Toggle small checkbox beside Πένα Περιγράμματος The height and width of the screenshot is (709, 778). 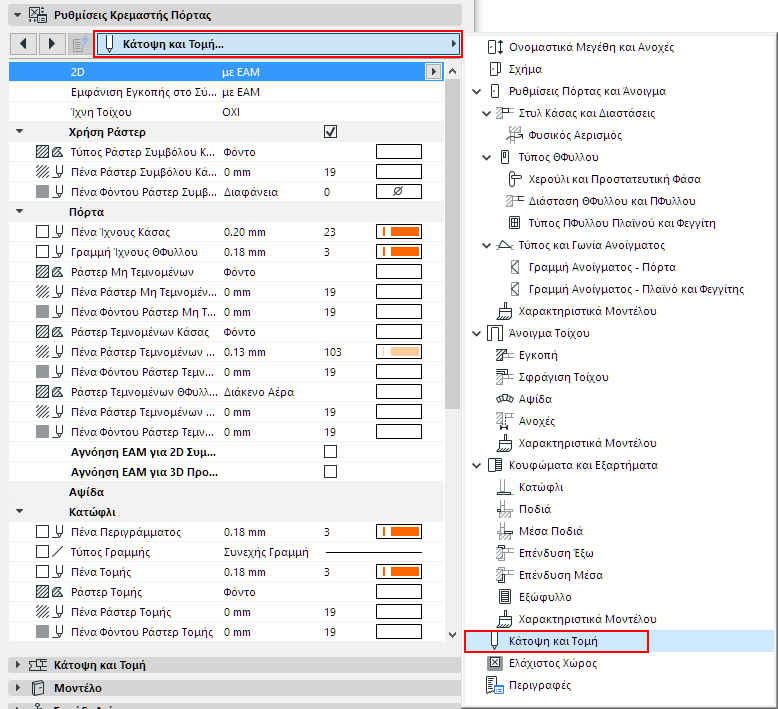coord(43,532)
